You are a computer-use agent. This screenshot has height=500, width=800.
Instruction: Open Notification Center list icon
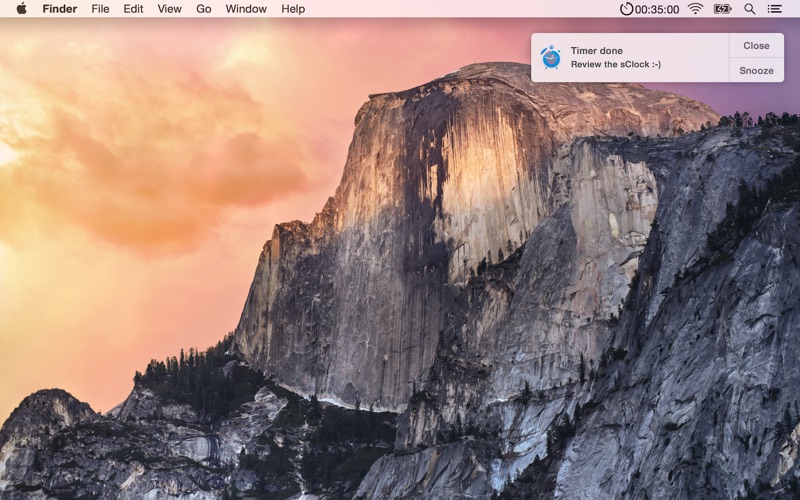click(x=774, y=9)
